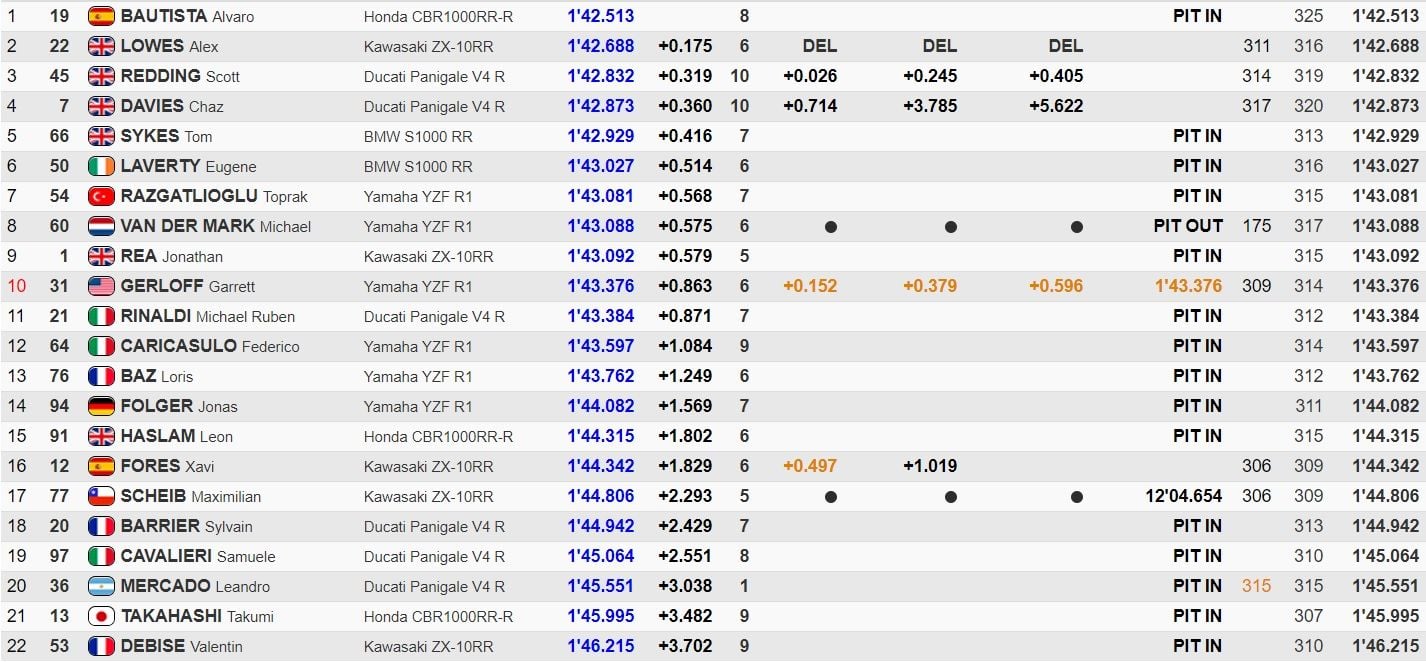The width and height of the screenshot is (1426, 662).
Task: Click the speed value 175
Action: tap(1257, 226)
